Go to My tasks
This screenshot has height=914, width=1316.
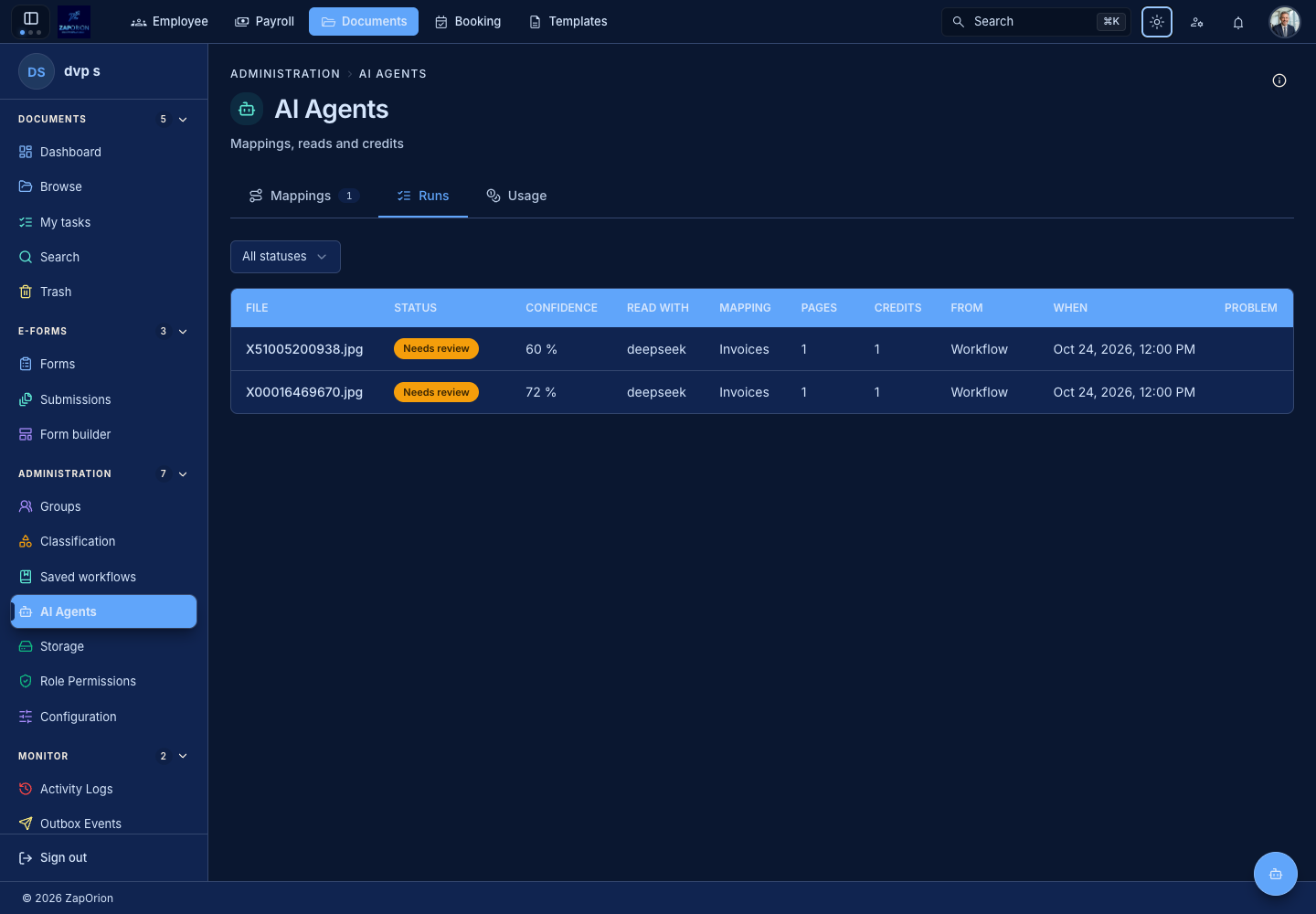point(104,222)
